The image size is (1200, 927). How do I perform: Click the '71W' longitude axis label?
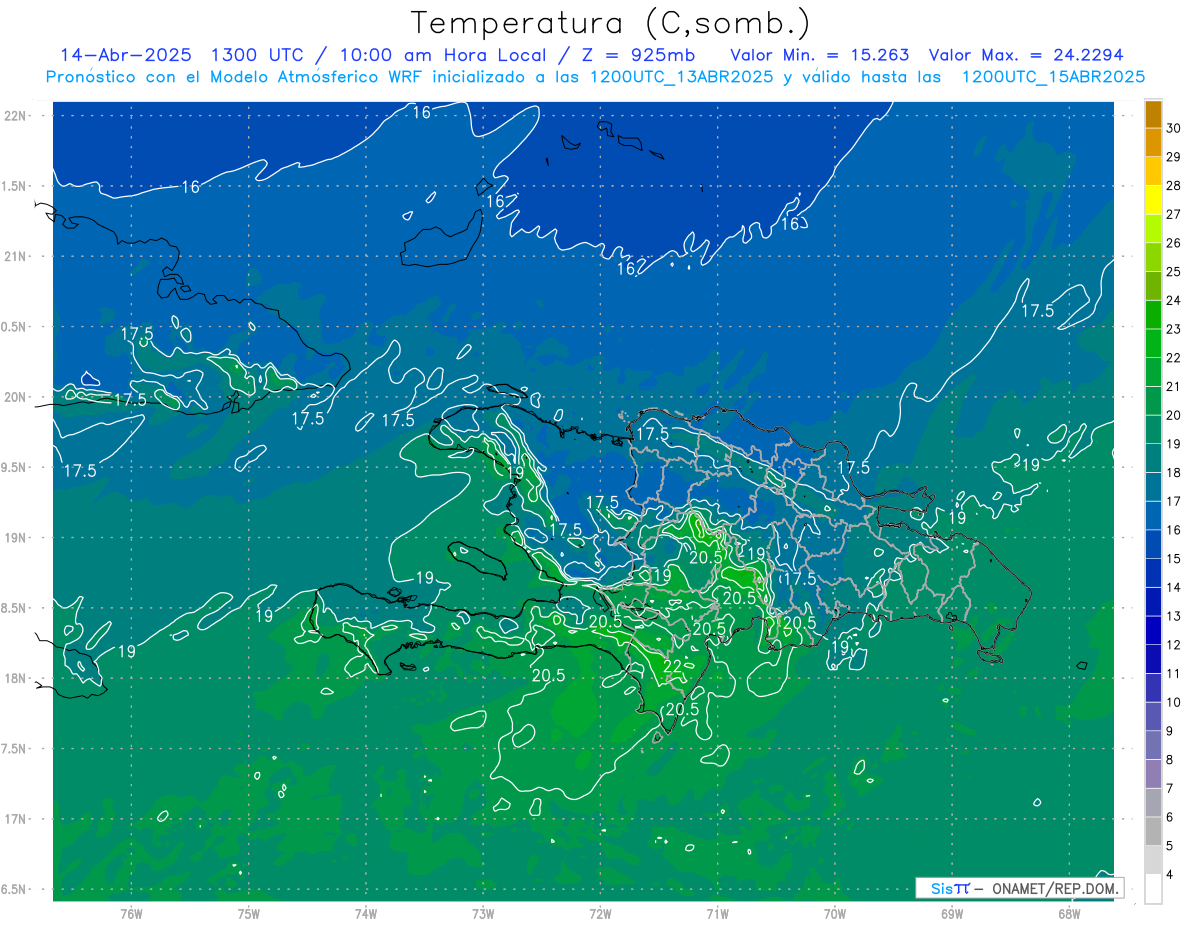coord(717,913)
